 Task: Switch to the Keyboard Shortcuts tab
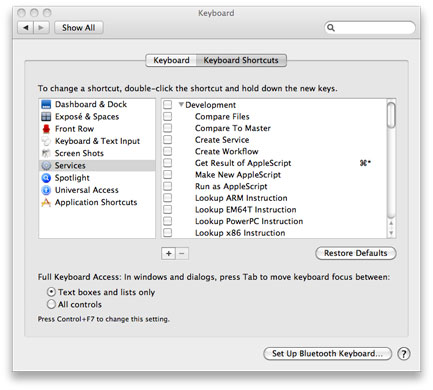pyautogui.click(x=241, y=60)
